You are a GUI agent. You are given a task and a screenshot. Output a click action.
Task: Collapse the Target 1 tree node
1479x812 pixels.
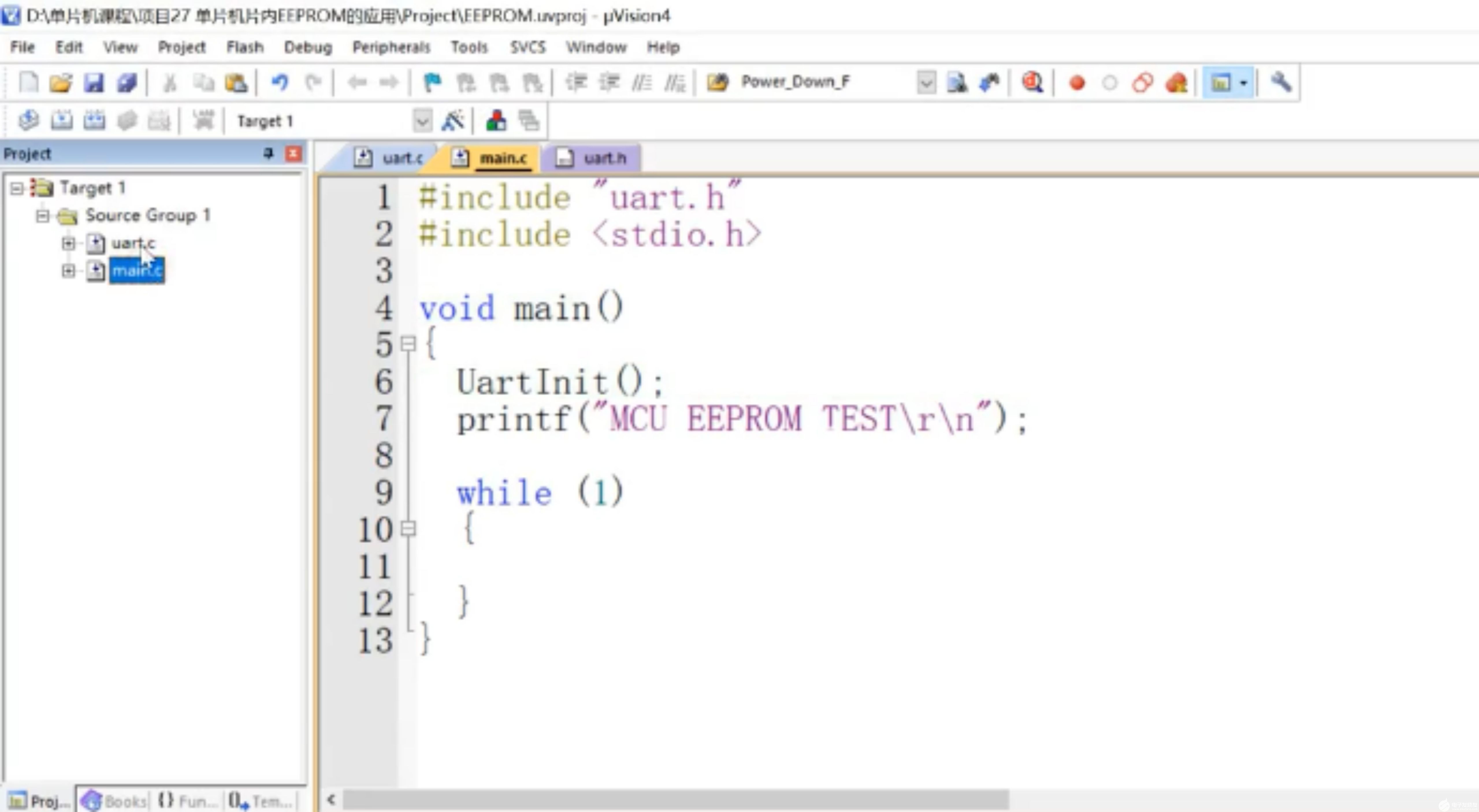pyautogui.click(x=17, y=188)
